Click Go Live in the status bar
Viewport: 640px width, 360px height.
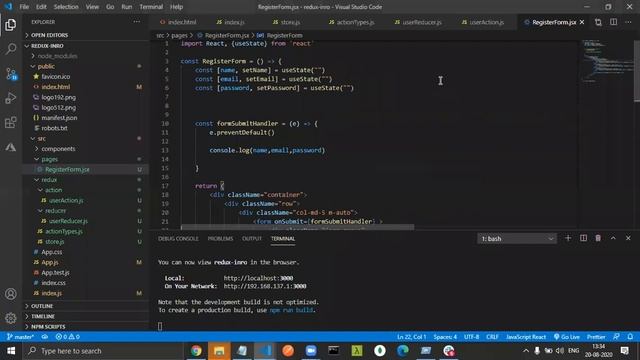(567, 337)
